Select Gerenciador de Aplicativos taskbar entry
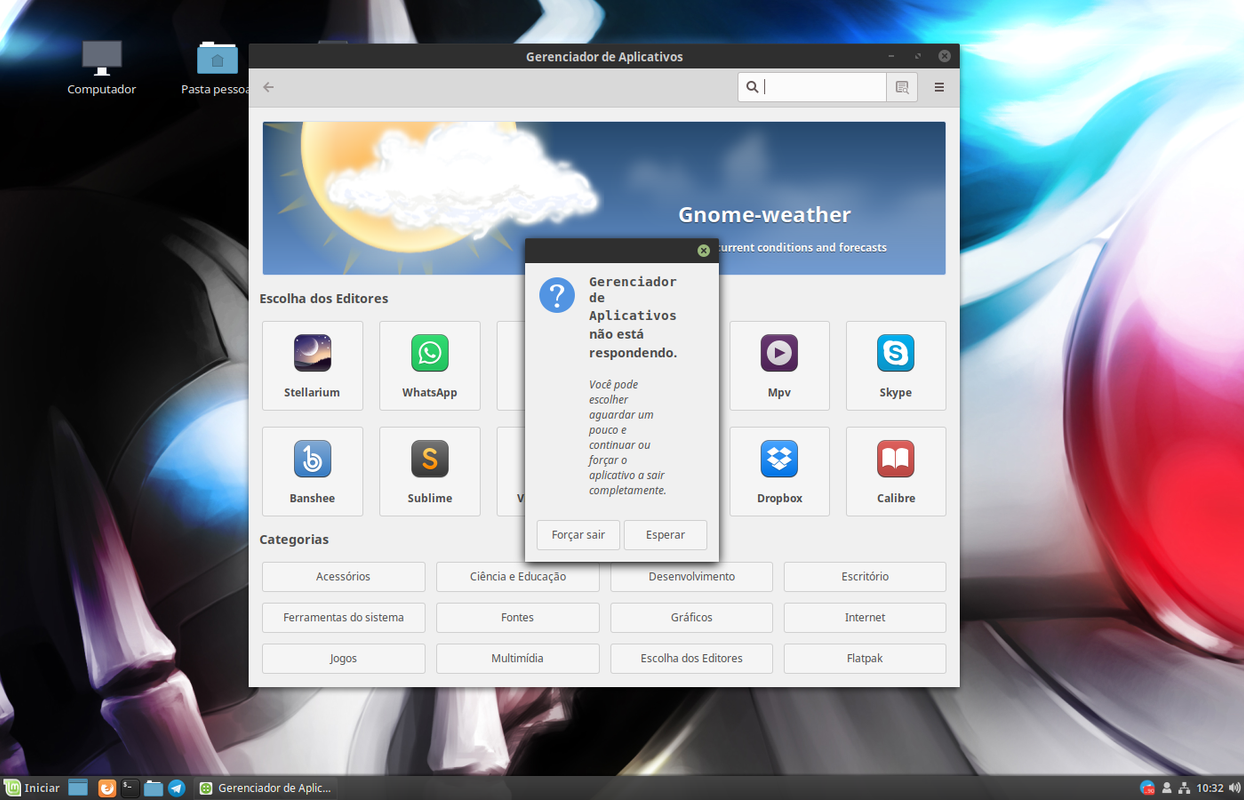The image size is (1244, 800). point(265,788)
